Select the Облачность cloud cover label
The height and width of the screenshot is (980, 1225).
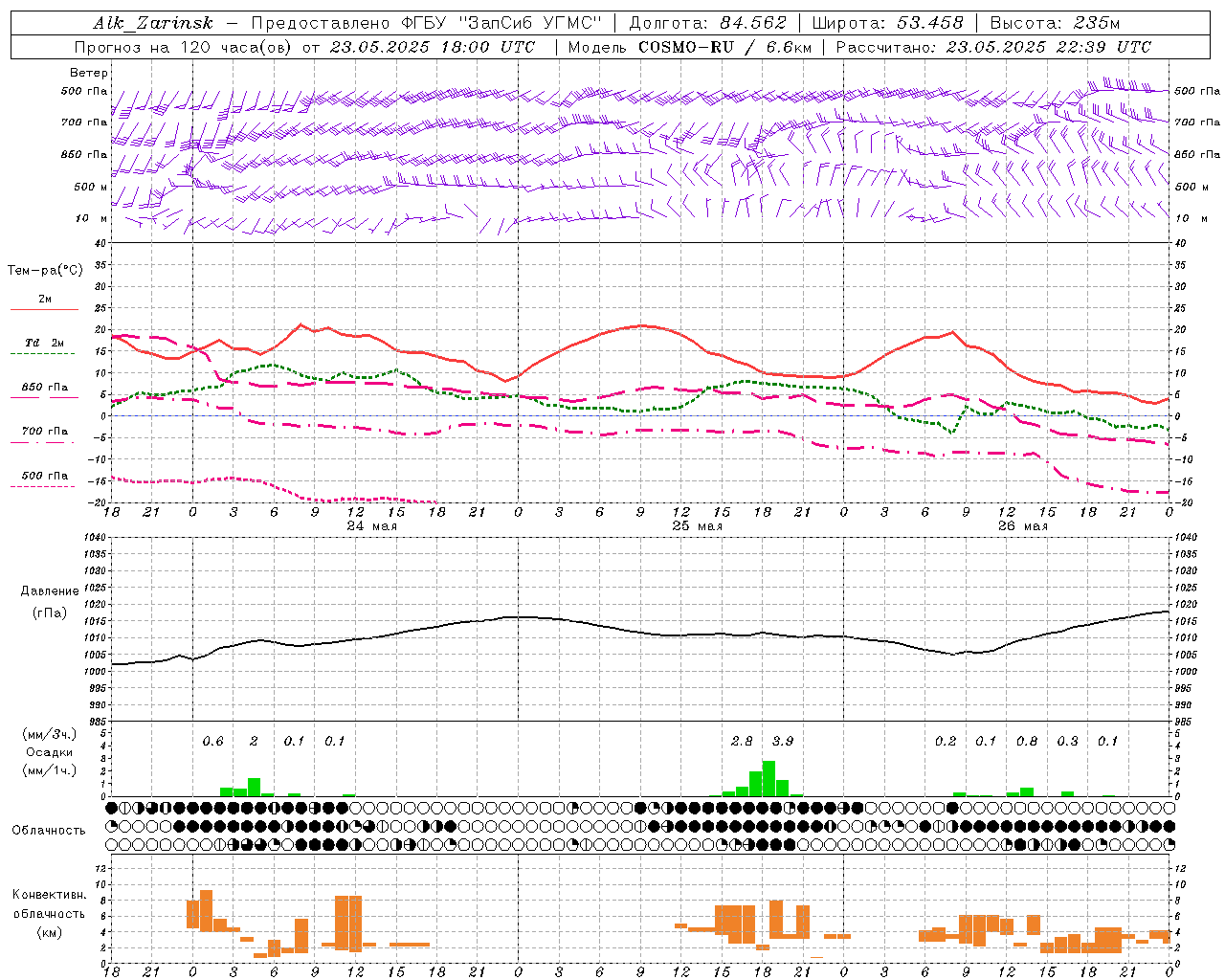coord(49,830)
